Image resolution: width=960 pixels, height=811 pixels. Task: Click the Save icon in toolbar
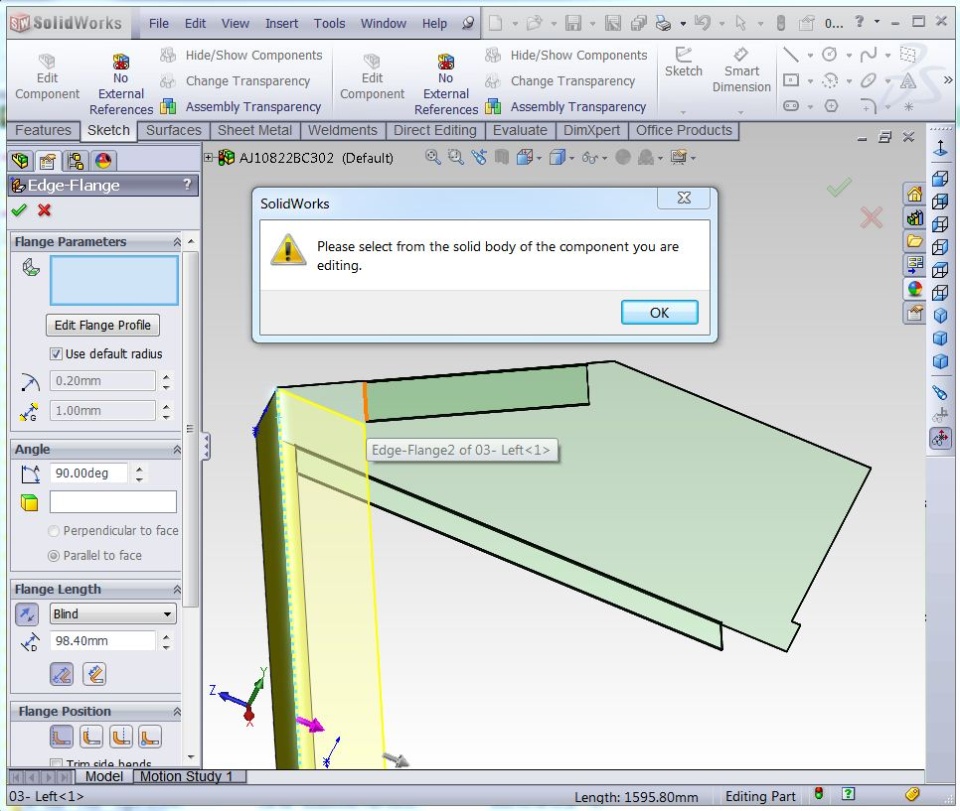573,23
